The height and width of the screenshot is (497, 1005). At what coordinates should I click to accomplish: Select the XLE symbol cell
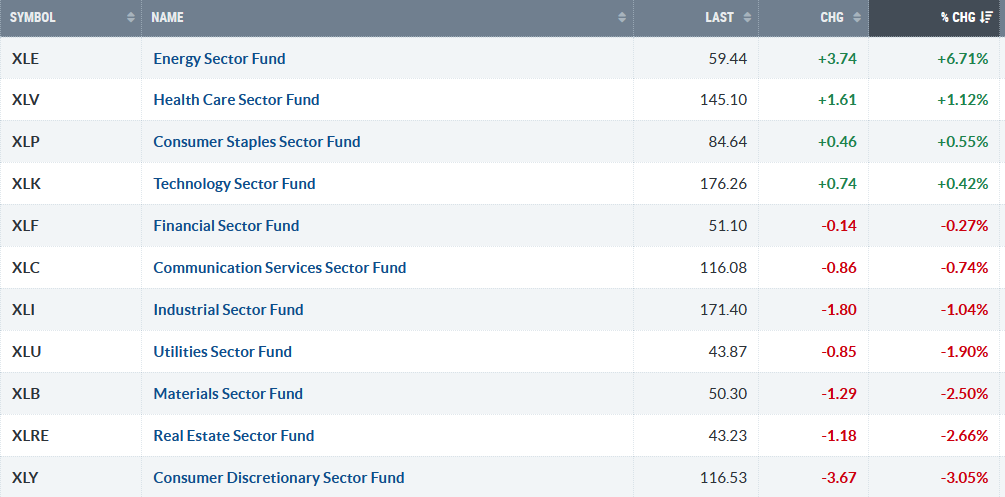click(x=71, y=58)
